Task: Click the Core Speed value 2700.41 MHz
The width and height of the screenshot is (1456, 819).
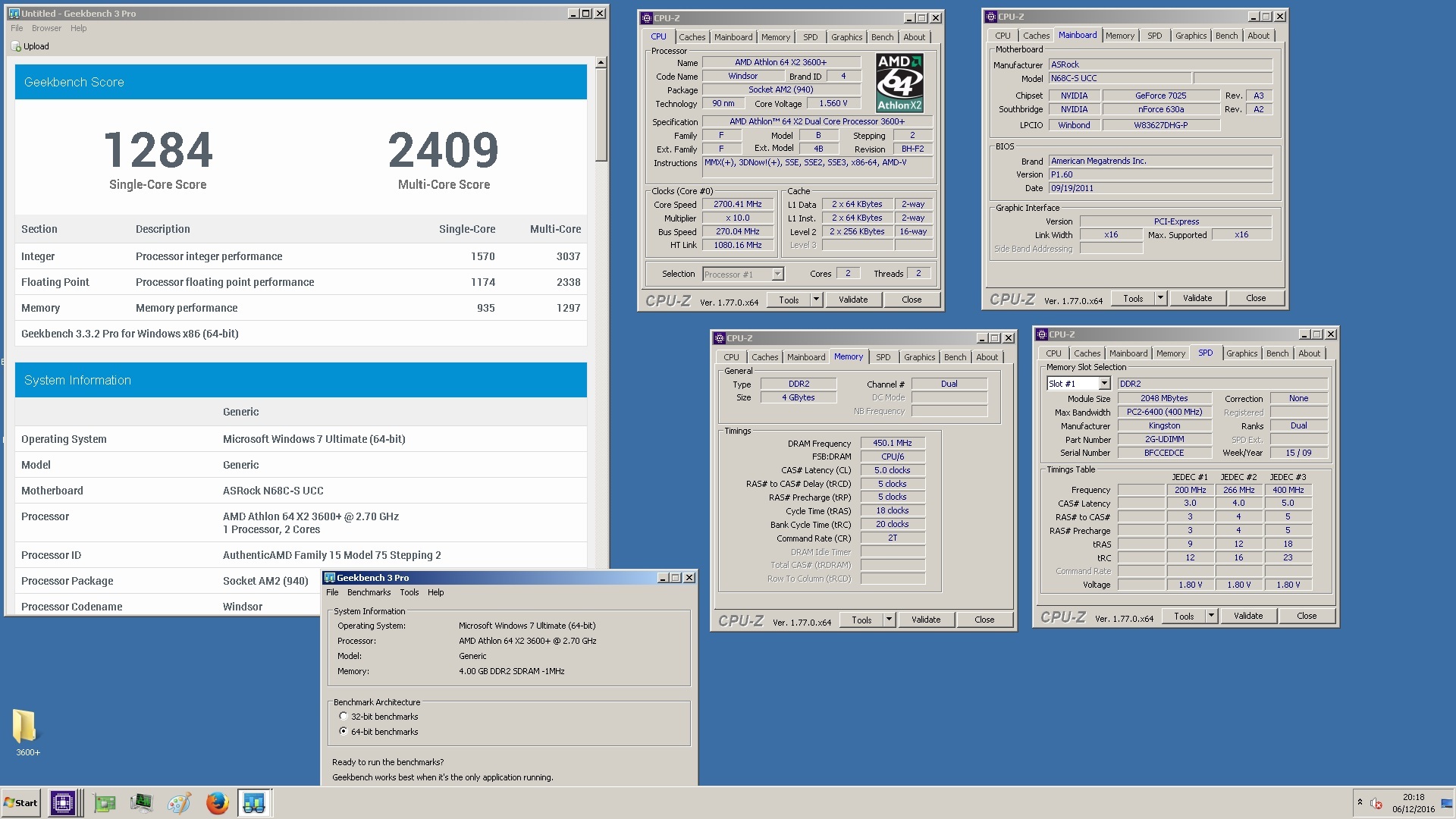Action: 737,205
